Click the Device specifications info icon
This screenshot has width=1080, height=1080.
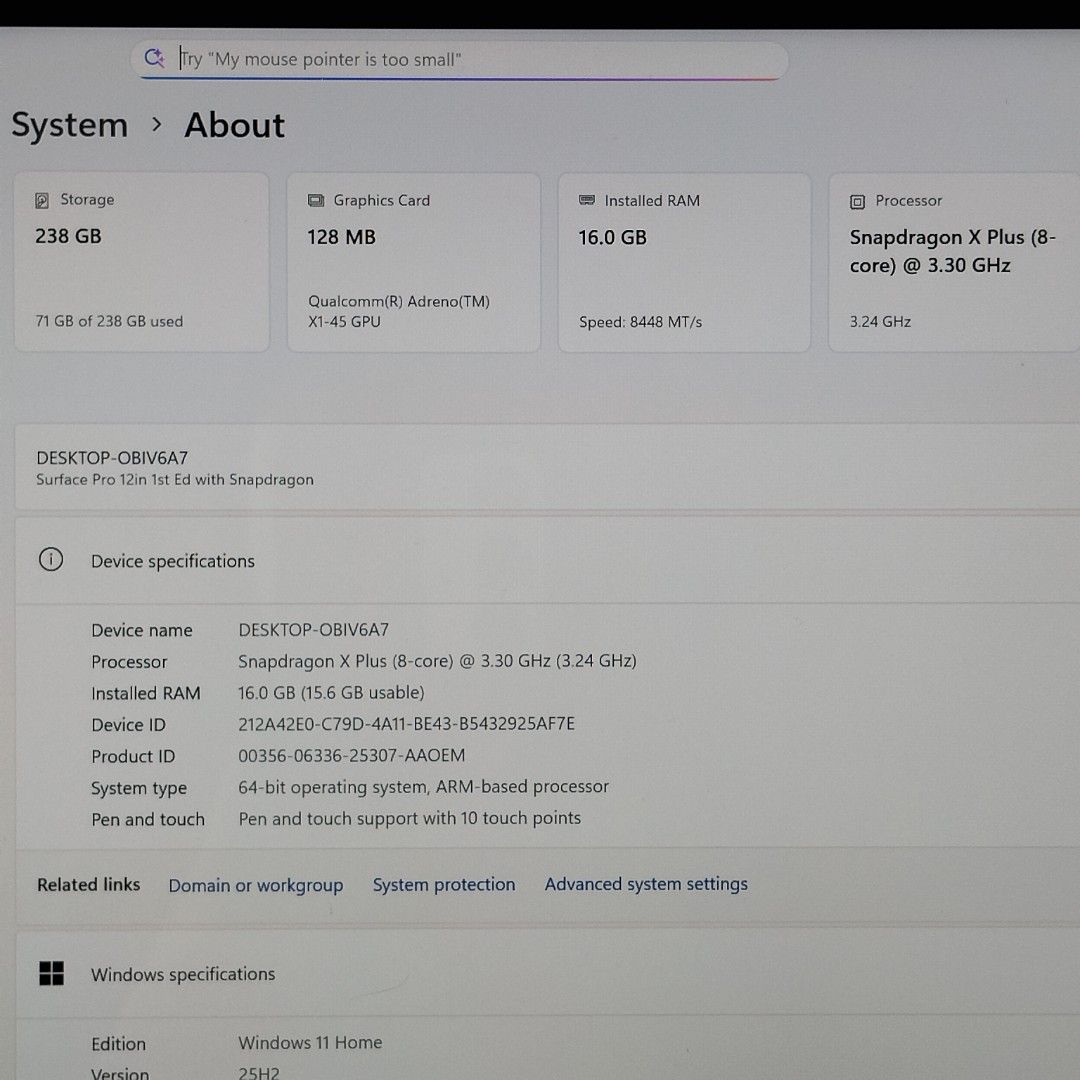51,560
